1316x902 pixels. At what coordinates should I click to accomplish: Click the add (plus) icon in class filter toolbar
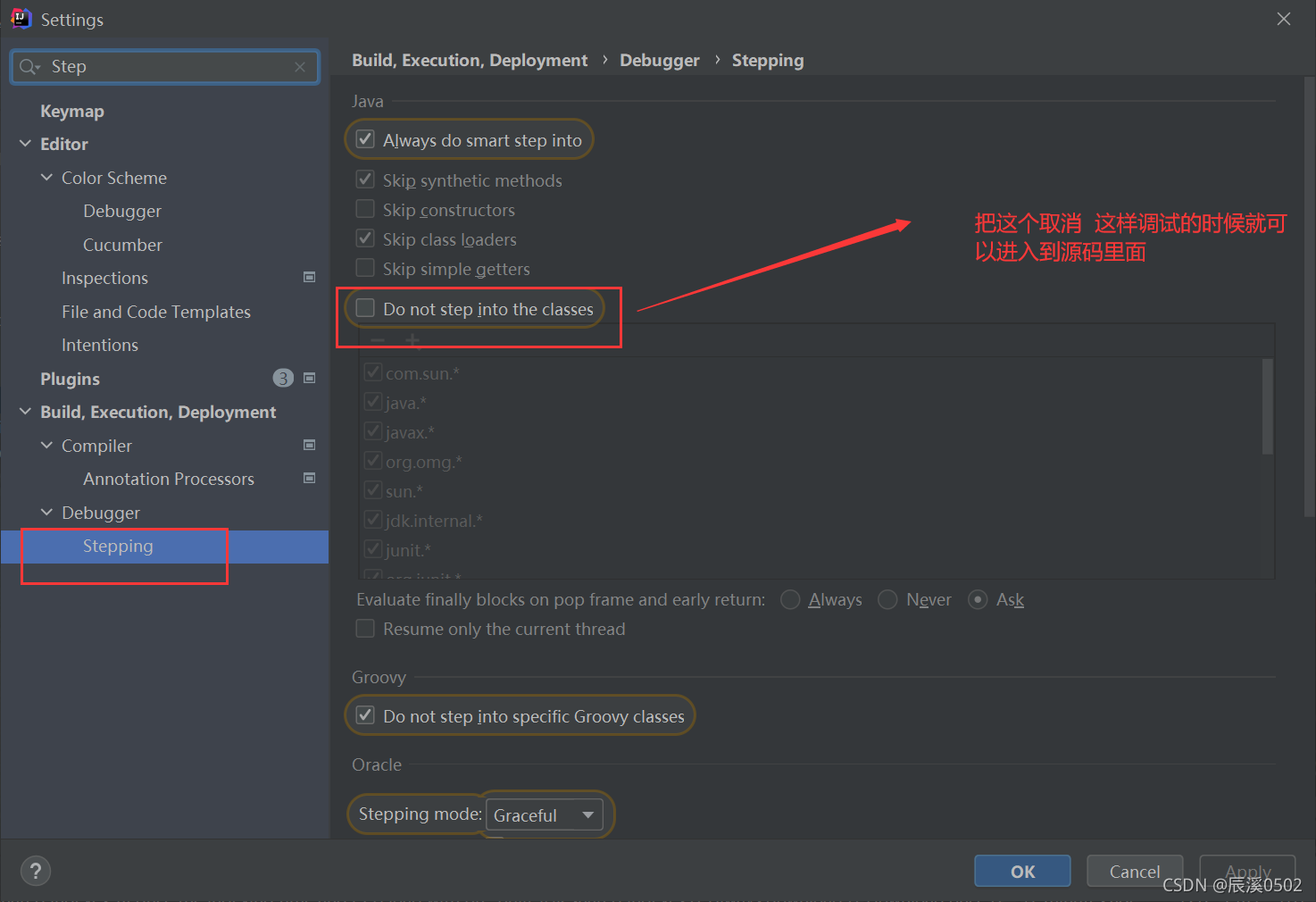412,340
